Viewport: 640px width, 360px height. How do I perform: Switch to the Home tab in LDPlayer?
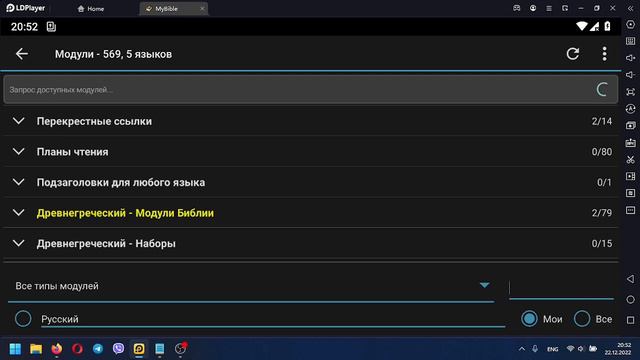point(91,9)
